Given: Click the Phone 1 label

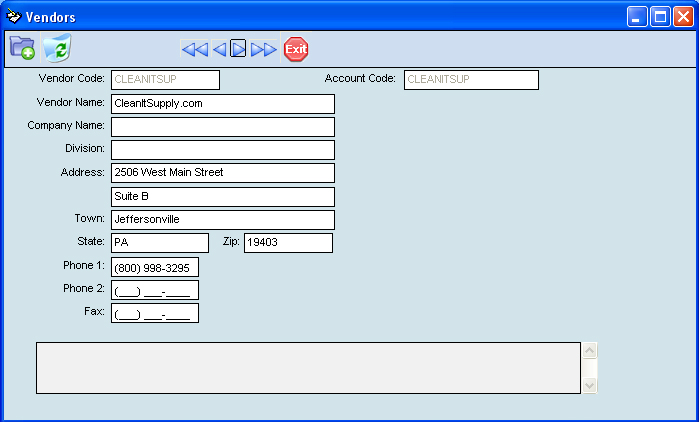Looking at the screenshot, I should [x=84, y=266].
